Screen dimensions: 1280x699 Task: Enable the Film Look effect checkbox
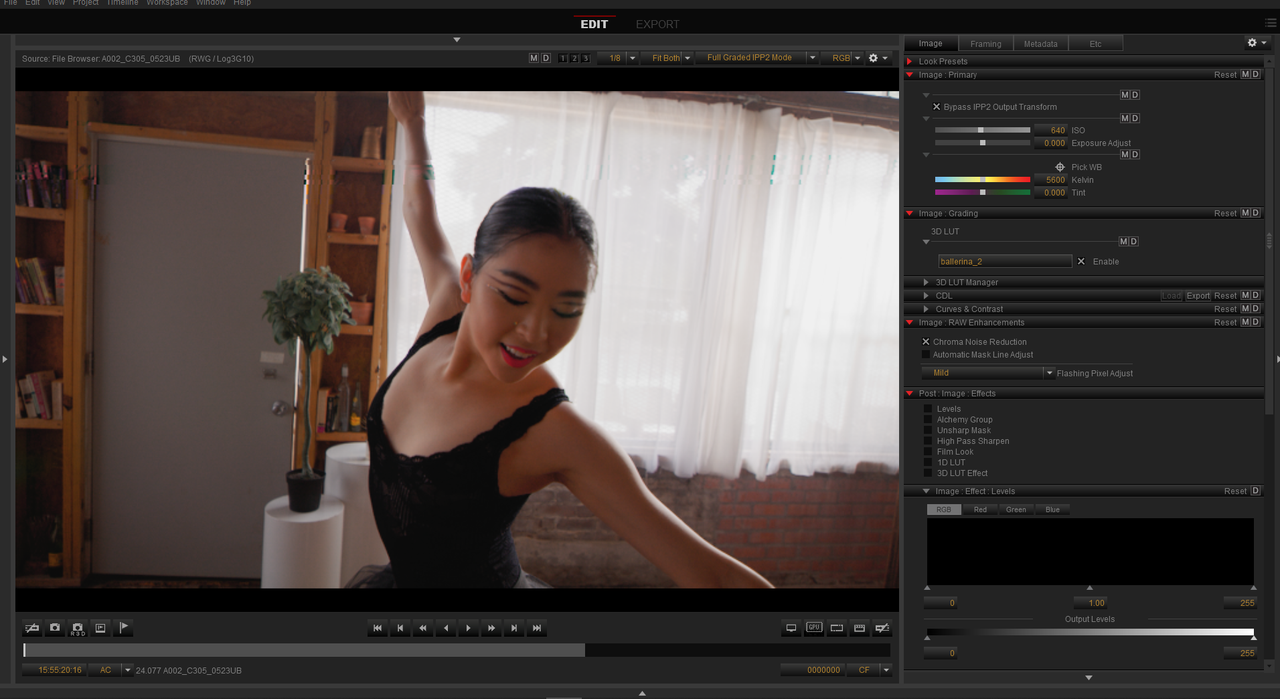[x=929, y=452]
